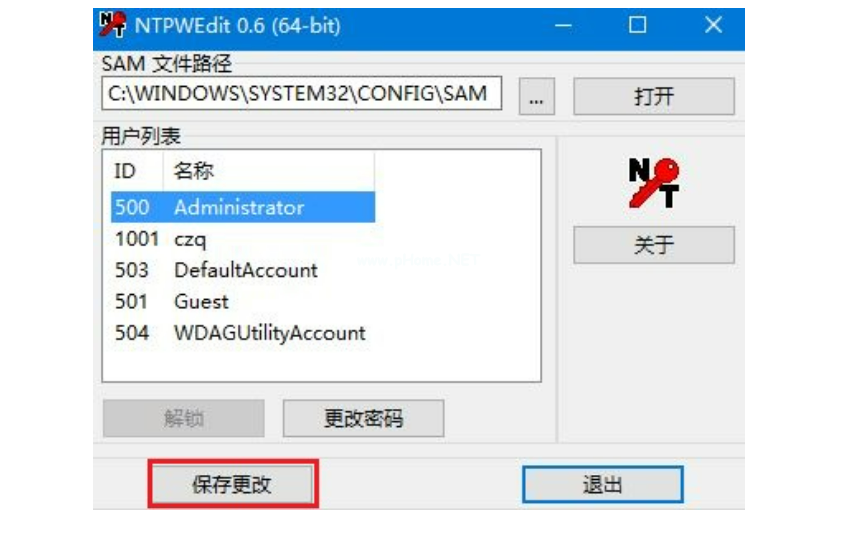Click the 退出 exit button

[603, 485]
